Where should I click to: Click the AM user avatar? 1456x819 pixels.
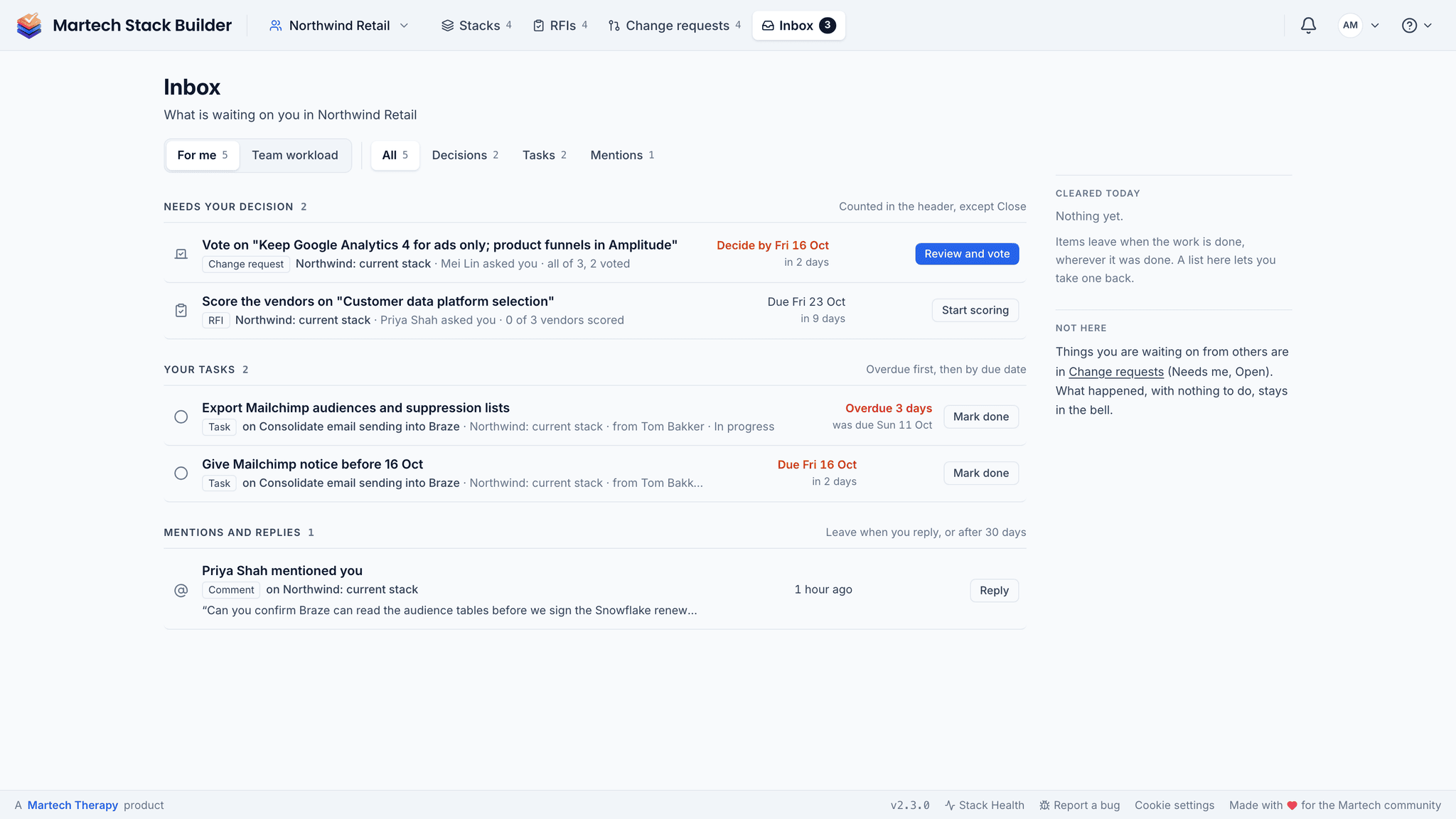coord(1350,26)
